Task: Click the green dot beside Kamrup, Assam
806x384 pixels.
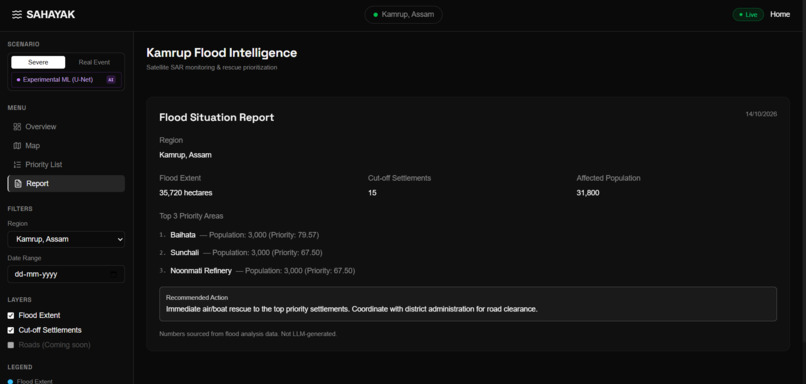Action: (x=375, y=15)
